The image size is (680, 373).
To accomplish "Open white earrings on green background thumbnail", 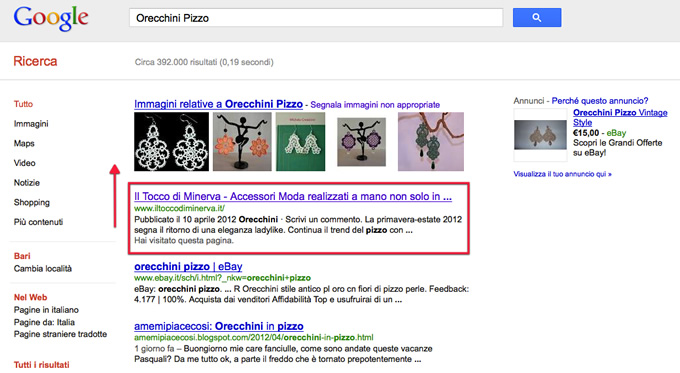I will pos(301,141).
